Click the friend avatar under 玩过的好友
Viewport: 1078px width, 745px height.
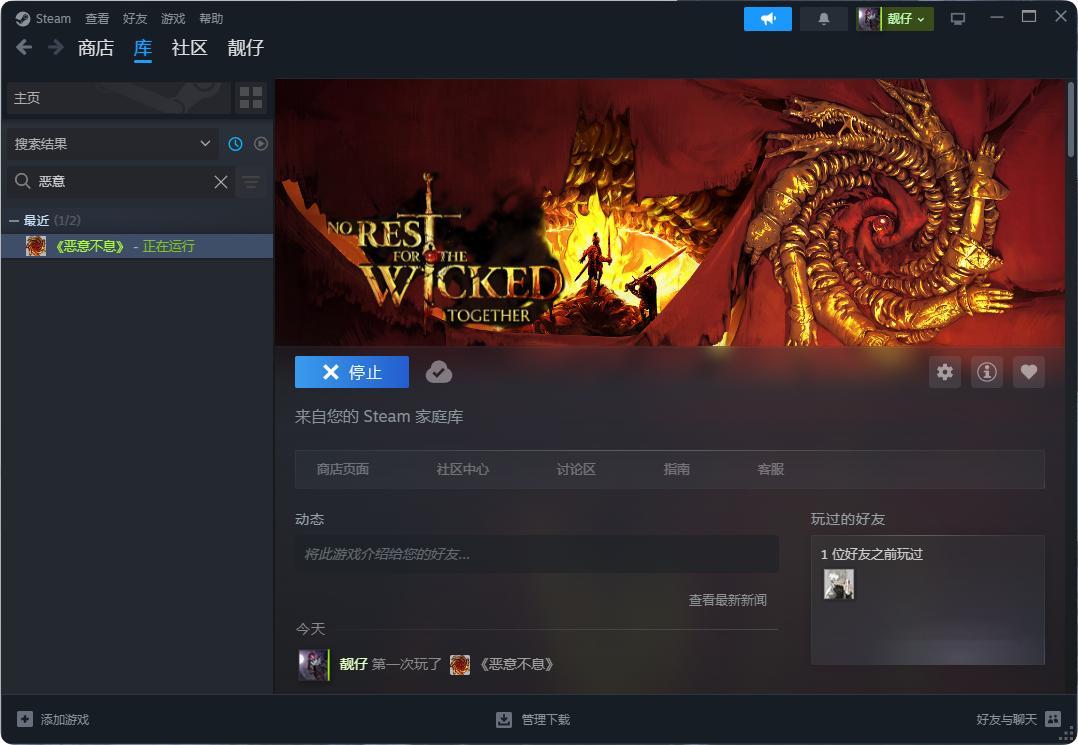point(839,584)
